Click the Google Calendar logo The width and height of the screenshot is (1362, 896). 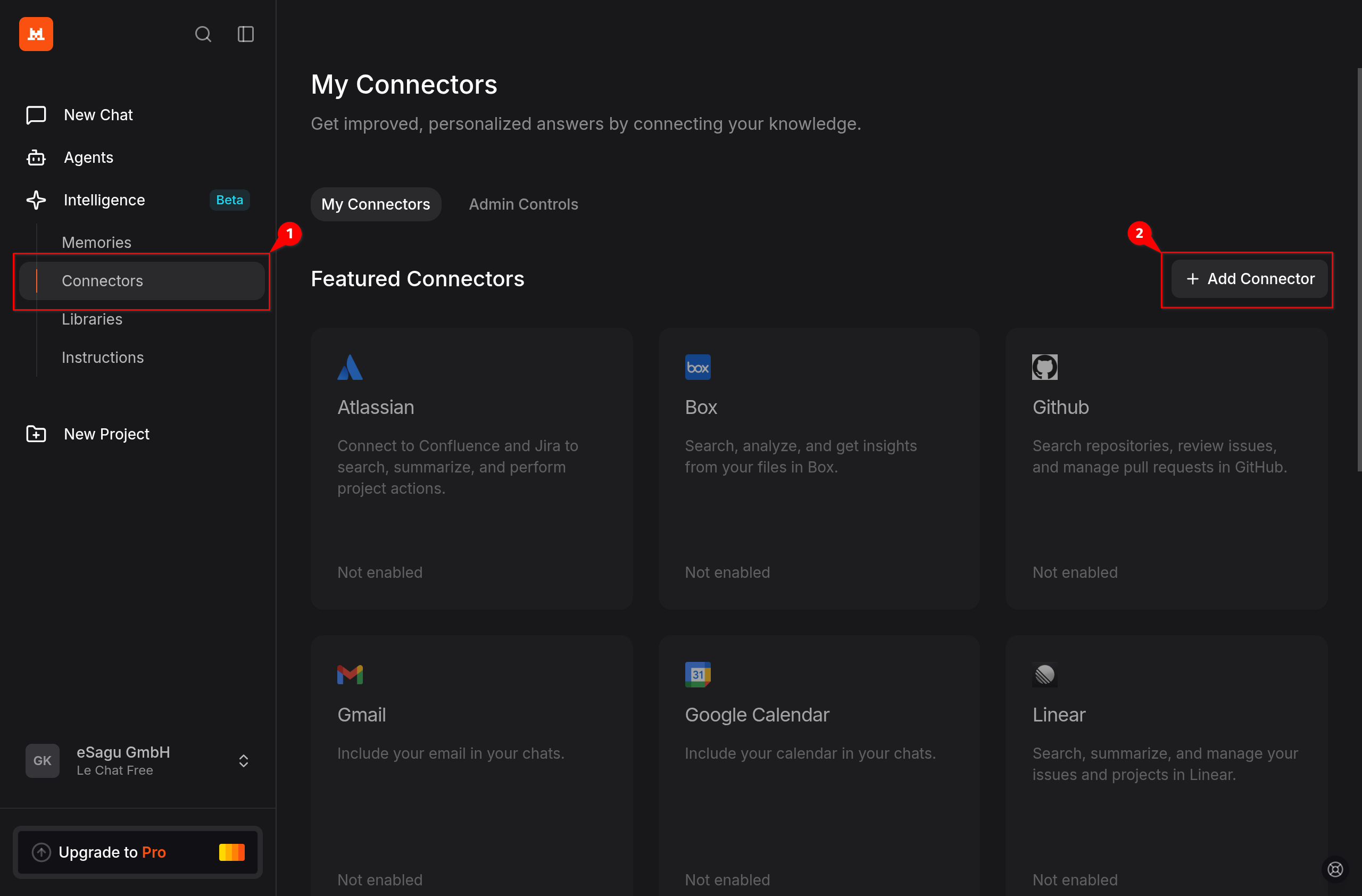[697, 675]
